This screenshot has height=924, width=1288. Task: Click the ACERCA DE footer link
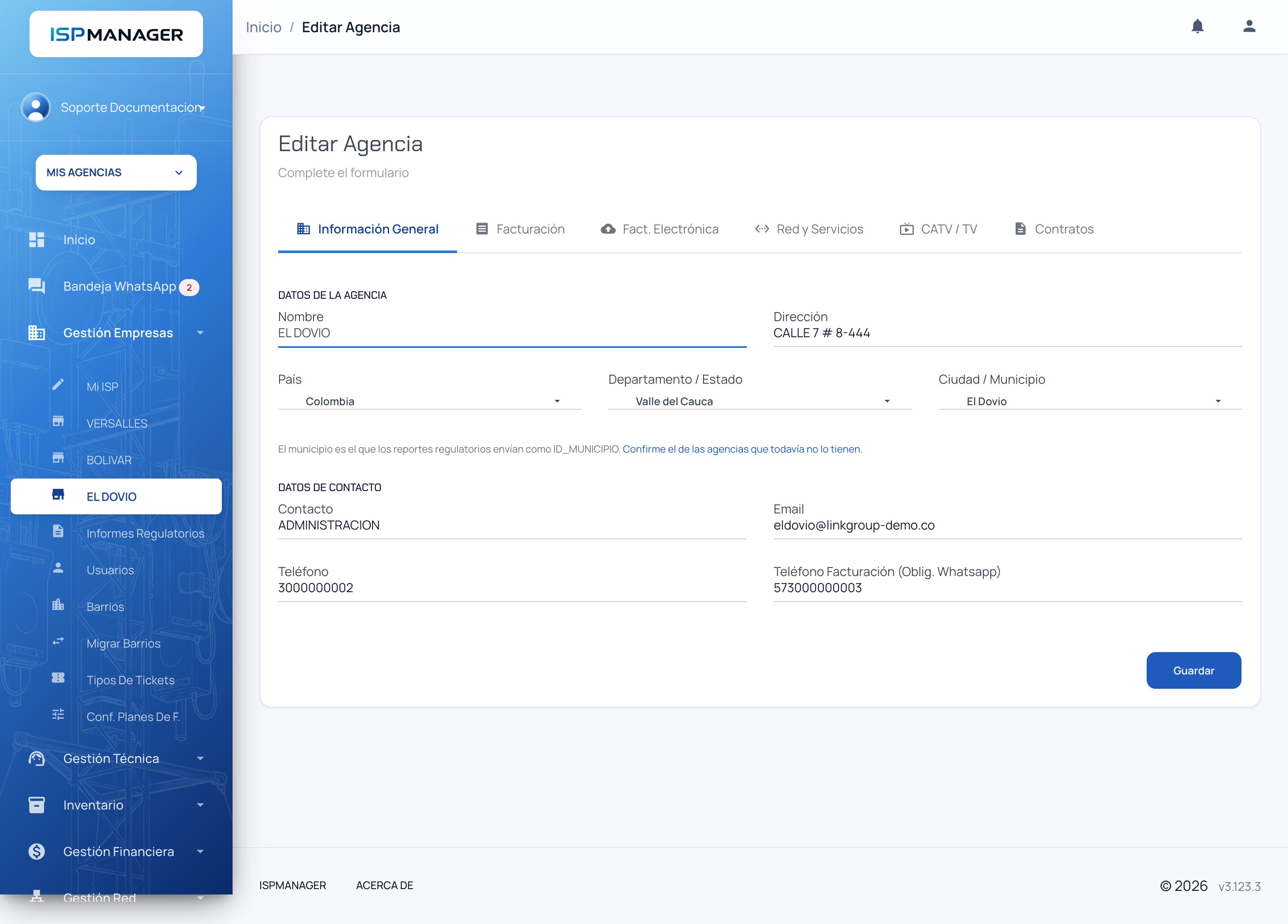(x=385, y=886)
